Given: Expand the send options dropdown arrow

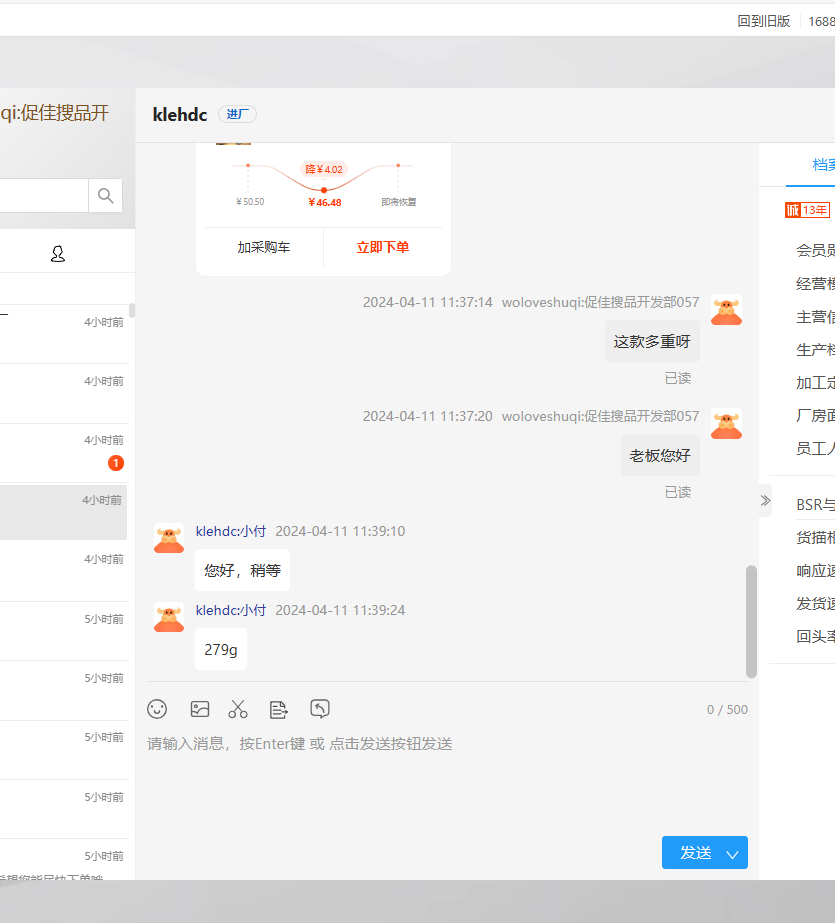Looking at the screenshot, I should [x=732, y=853].
